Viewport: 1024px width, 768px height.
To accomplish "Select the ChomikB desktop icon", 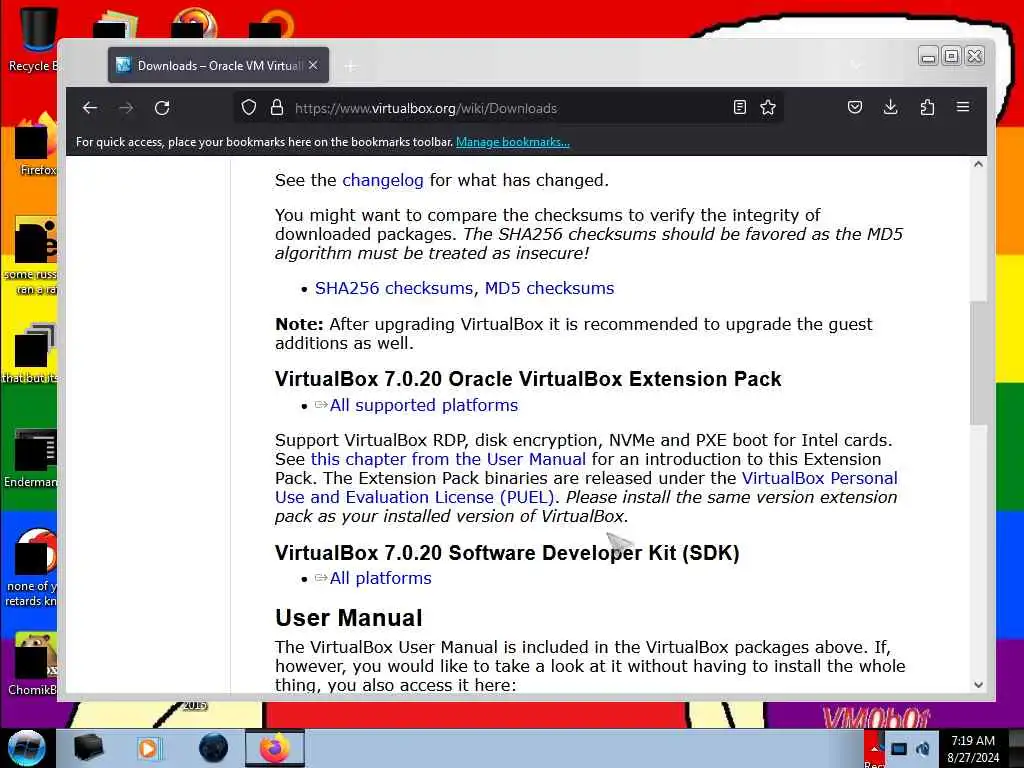I will pyautogui.click(x=33, y=664).
